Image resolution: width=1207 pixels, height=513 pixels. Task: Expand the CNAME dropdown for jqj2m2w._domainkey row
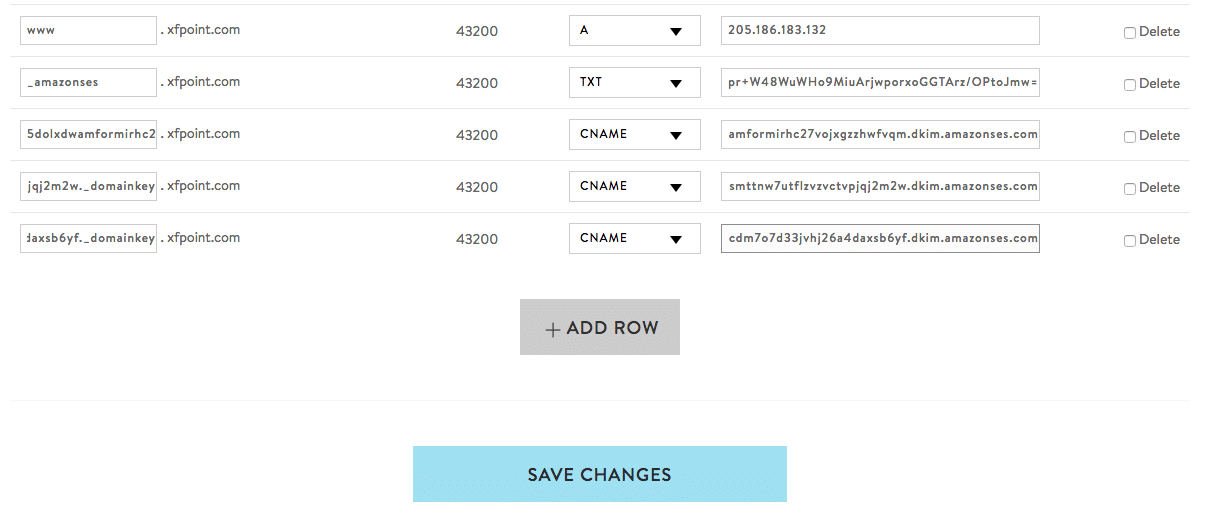(635, 186)
